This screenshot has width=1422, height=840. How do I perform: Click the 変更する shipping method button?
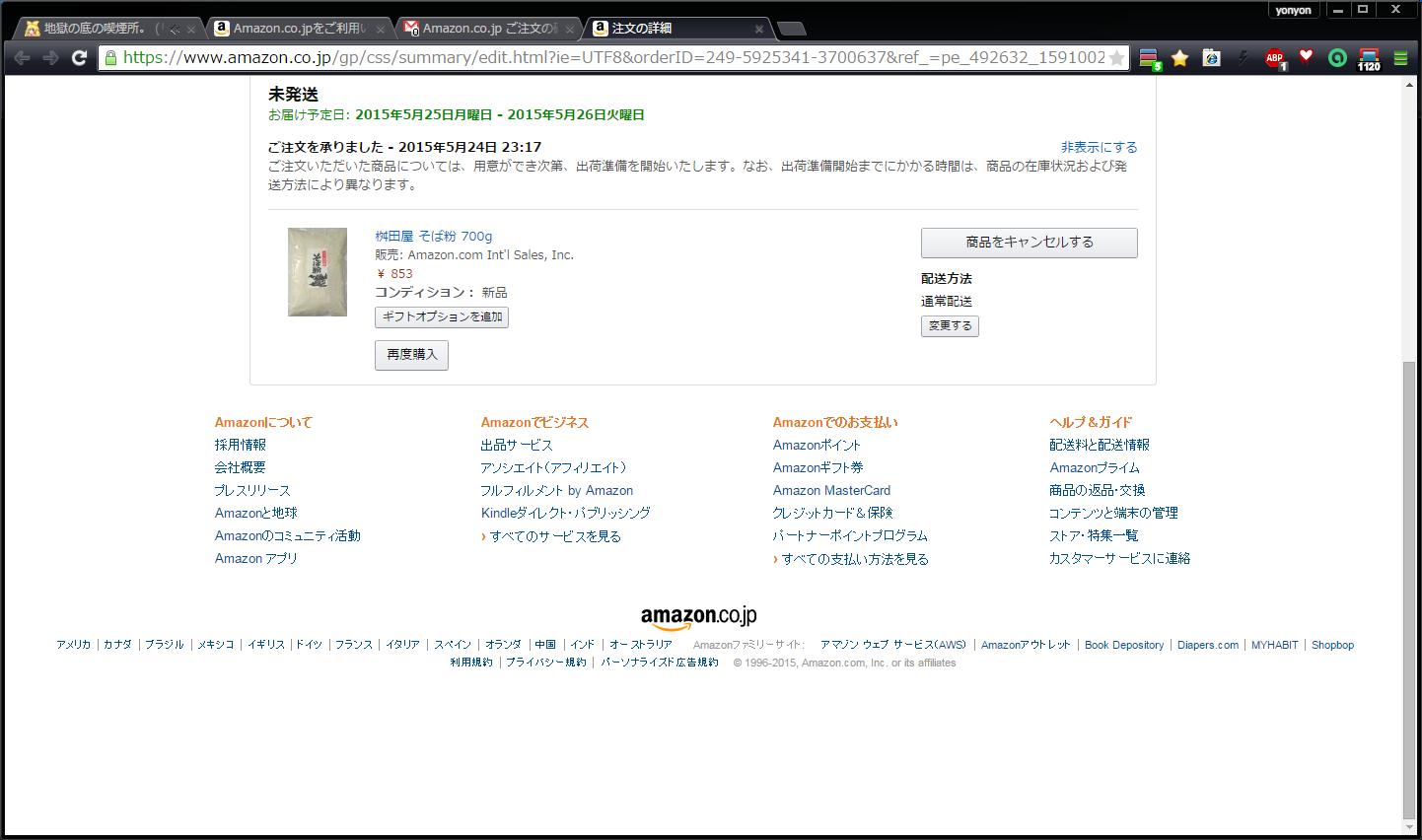click(x=950, y=326)
